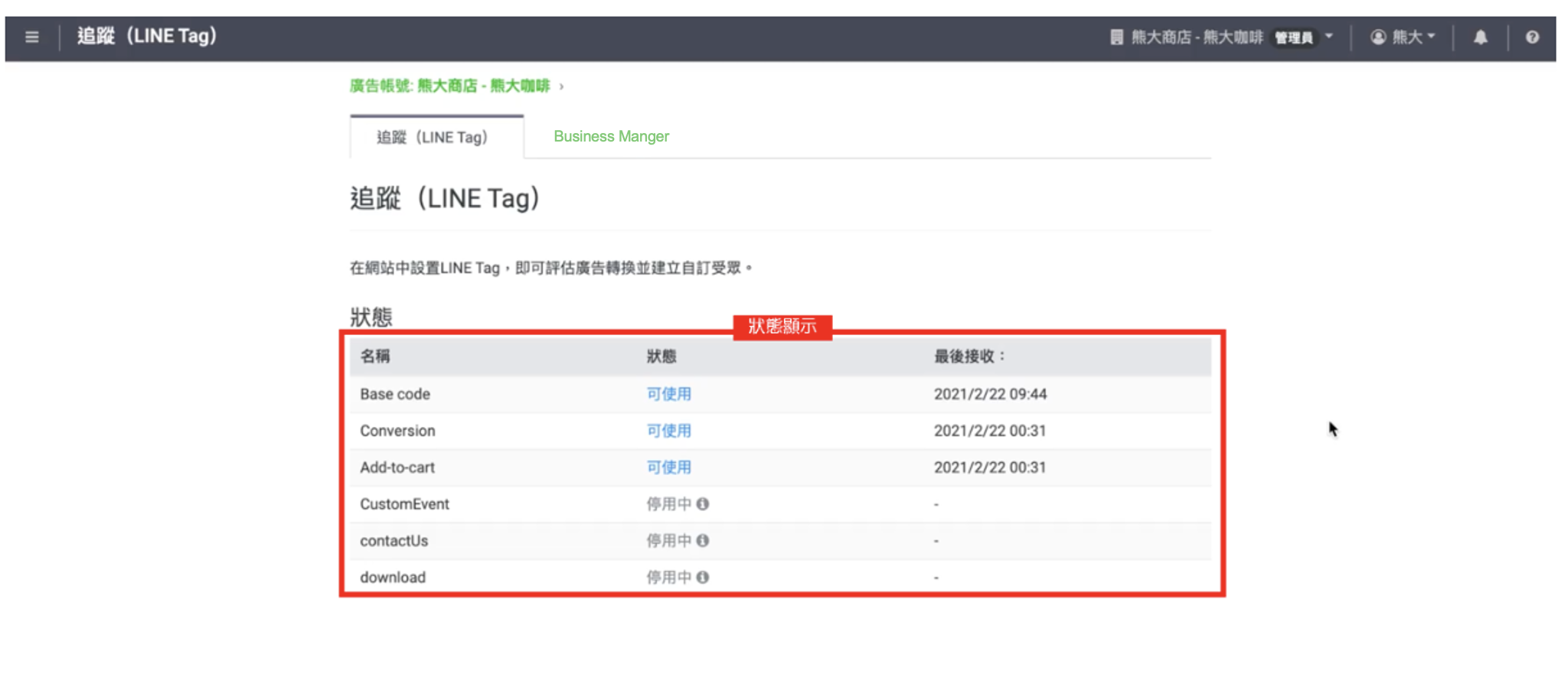Click the user avatar icon beside 熊大

(1378, 37)
